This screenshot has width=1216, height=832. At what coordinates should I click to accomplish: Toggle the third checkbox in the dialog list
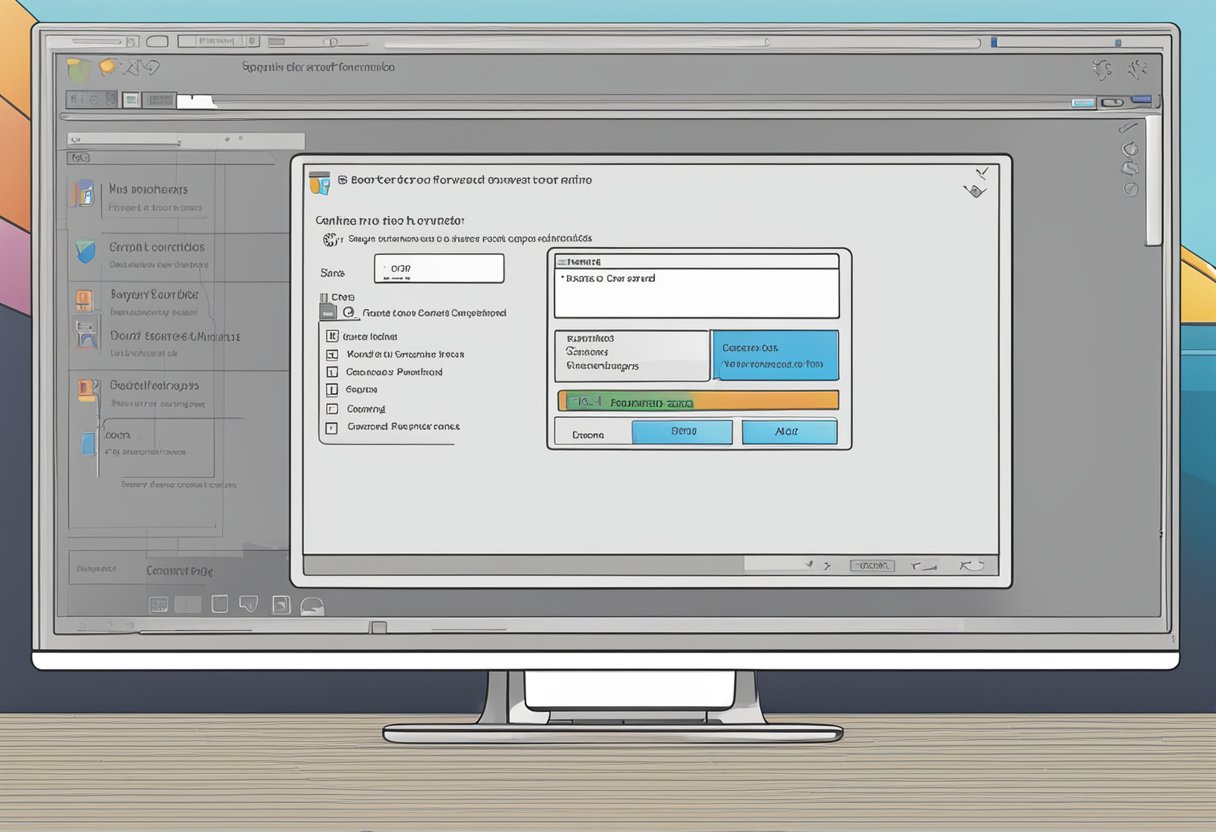tap(332, 372)
